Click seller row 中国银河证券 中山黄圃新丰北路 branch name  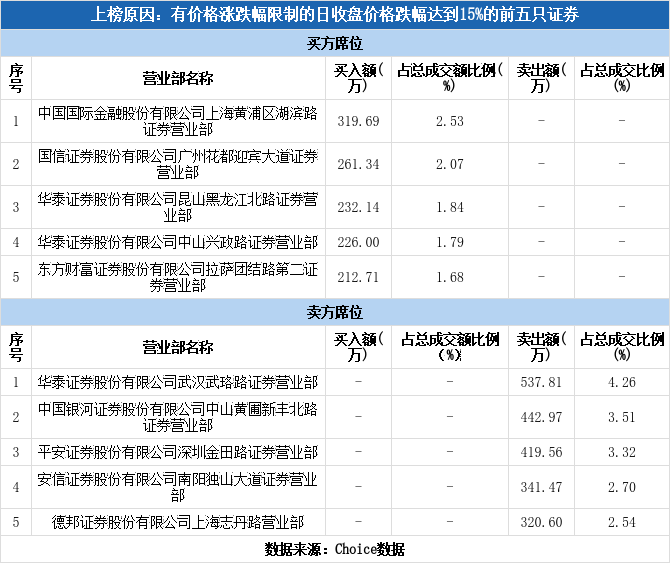pos(178,417)
